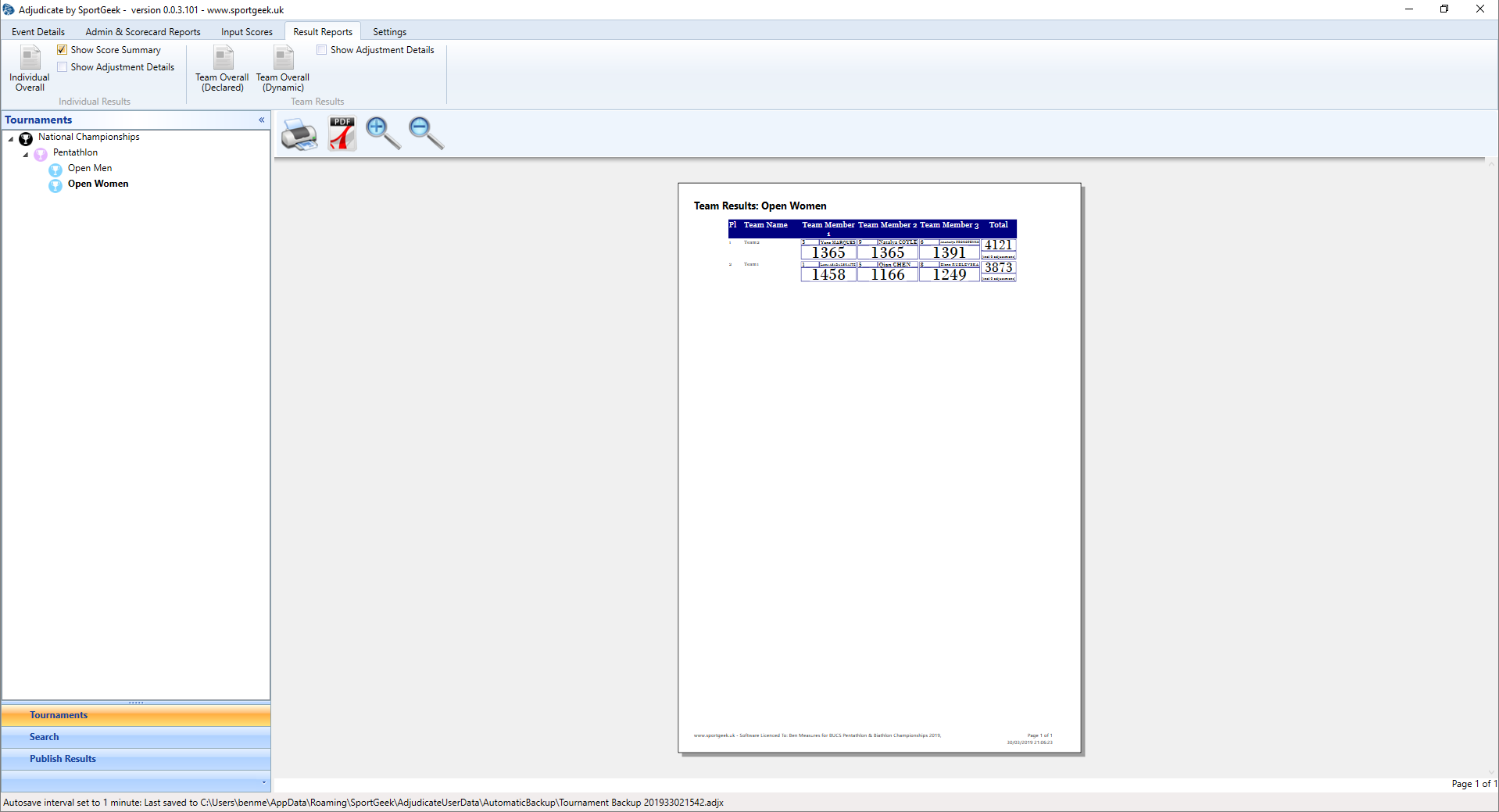Click the Pentathlon event icon

point(41,154)
